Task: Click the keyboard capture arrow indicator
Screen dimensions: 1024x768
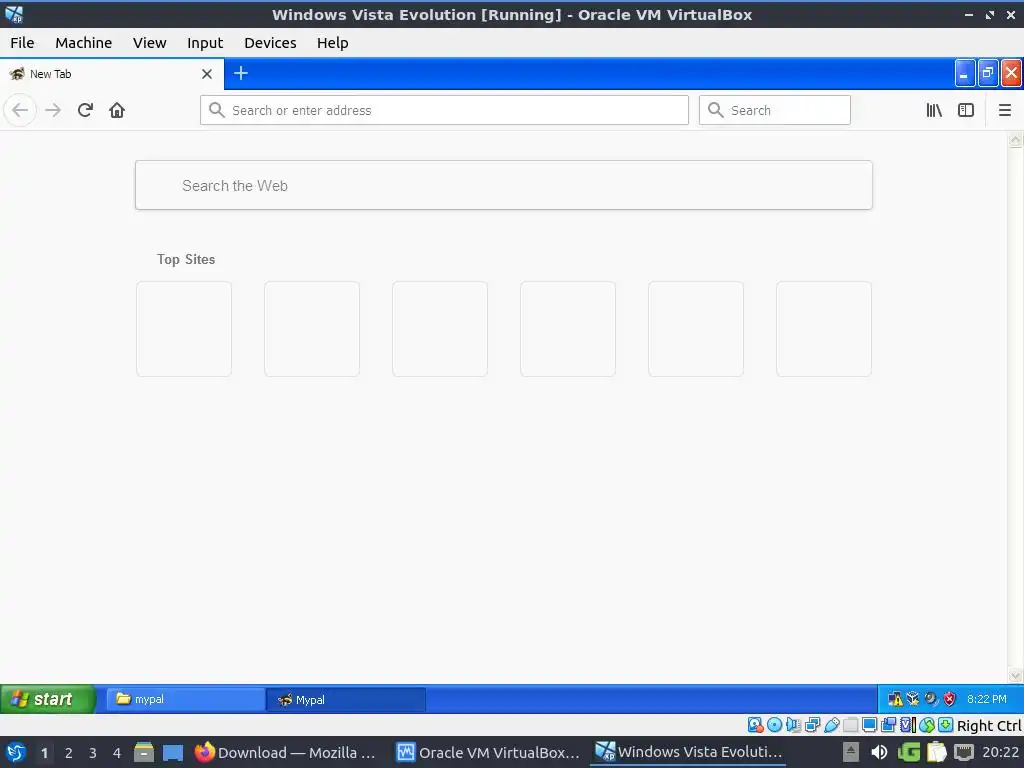Action: (x=946, y=725)
